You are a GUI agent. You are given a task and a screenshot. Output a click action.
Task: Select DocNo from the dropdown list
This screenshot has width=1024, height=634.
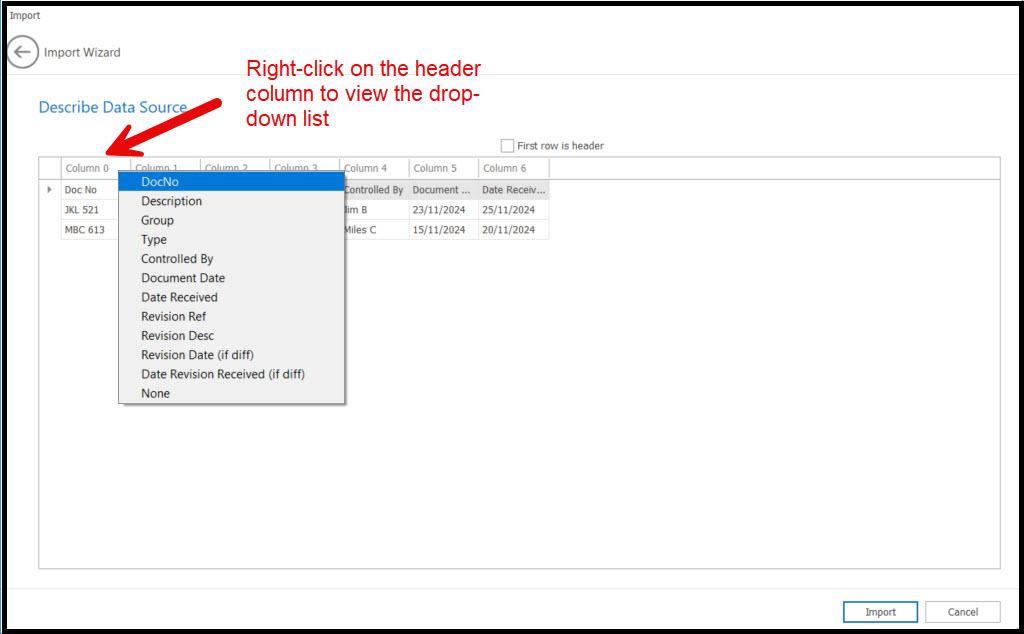point(160,182)
